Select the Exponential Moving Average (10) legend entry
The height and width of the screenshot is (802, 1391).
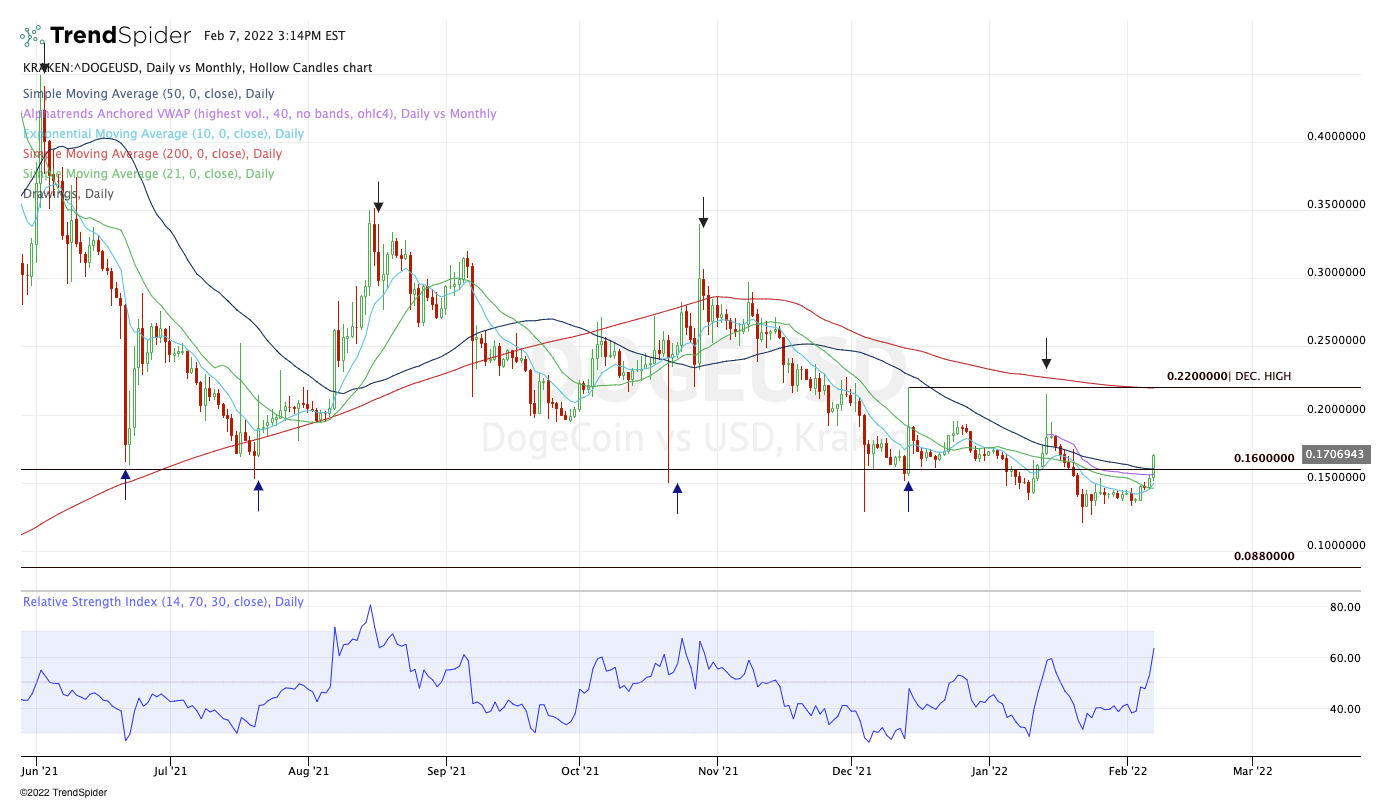(x=163, y=133)
